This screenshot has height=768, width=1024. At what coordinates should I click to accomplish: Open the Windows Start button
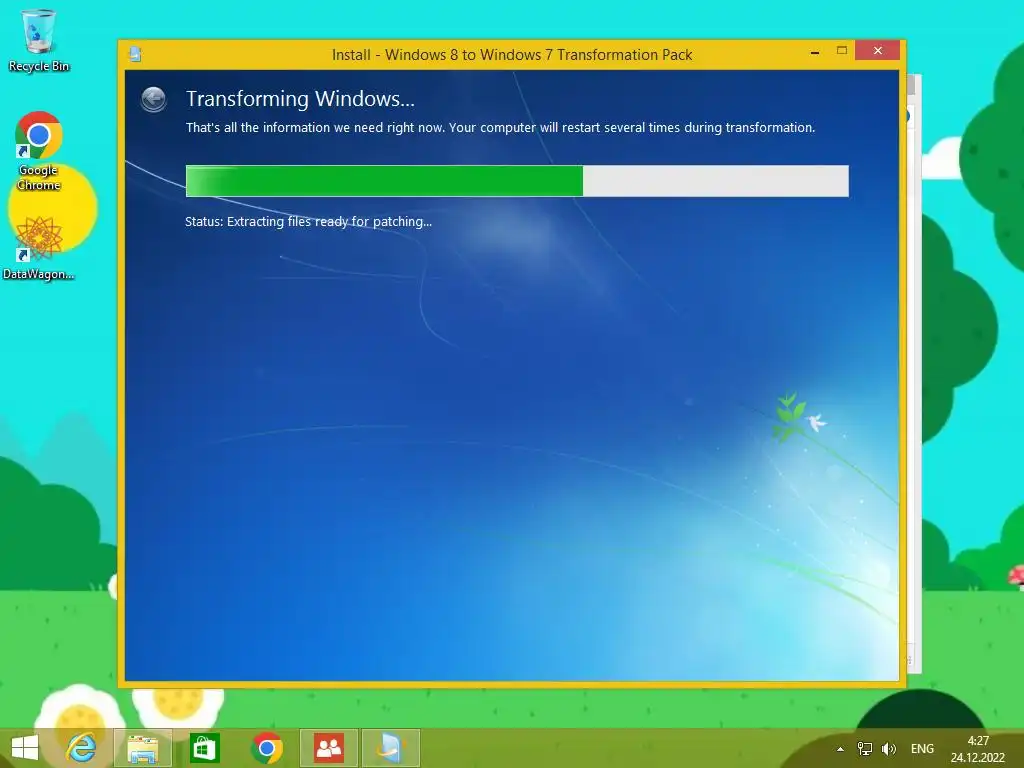[x=25, y=748]
